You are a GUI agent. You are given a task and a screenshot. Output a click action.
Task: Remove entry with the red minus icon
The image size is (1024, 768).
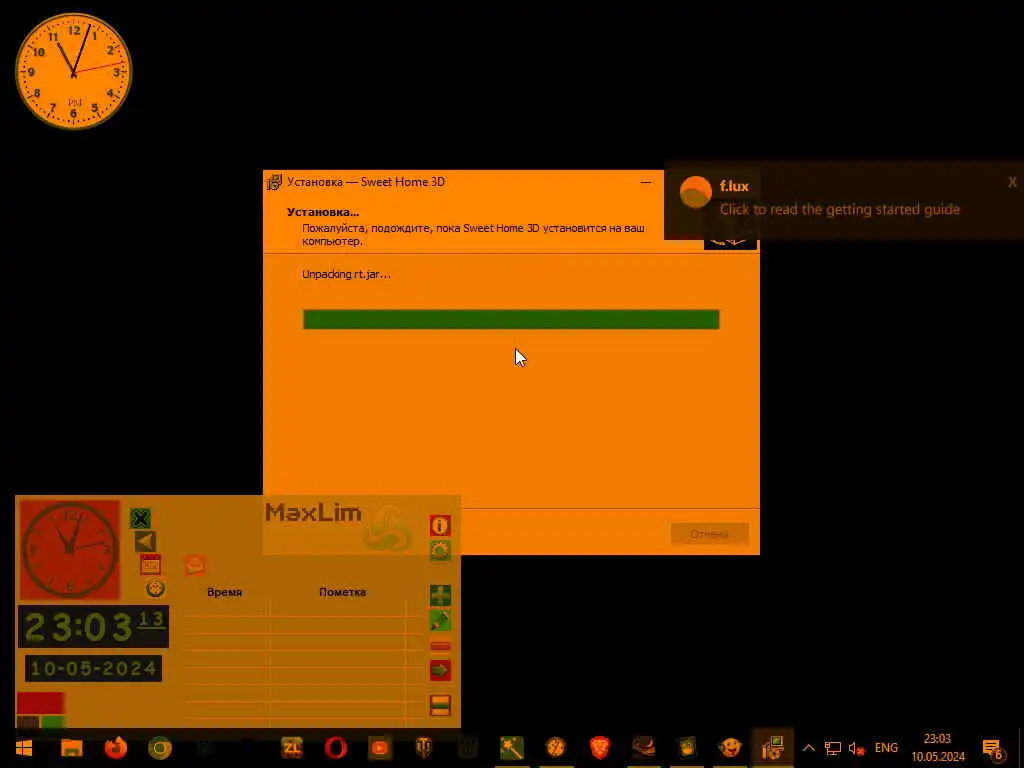point(440,646)
